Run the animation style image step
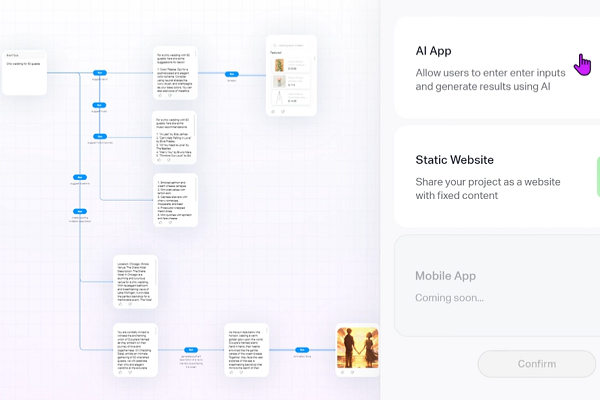 point(302,350)
